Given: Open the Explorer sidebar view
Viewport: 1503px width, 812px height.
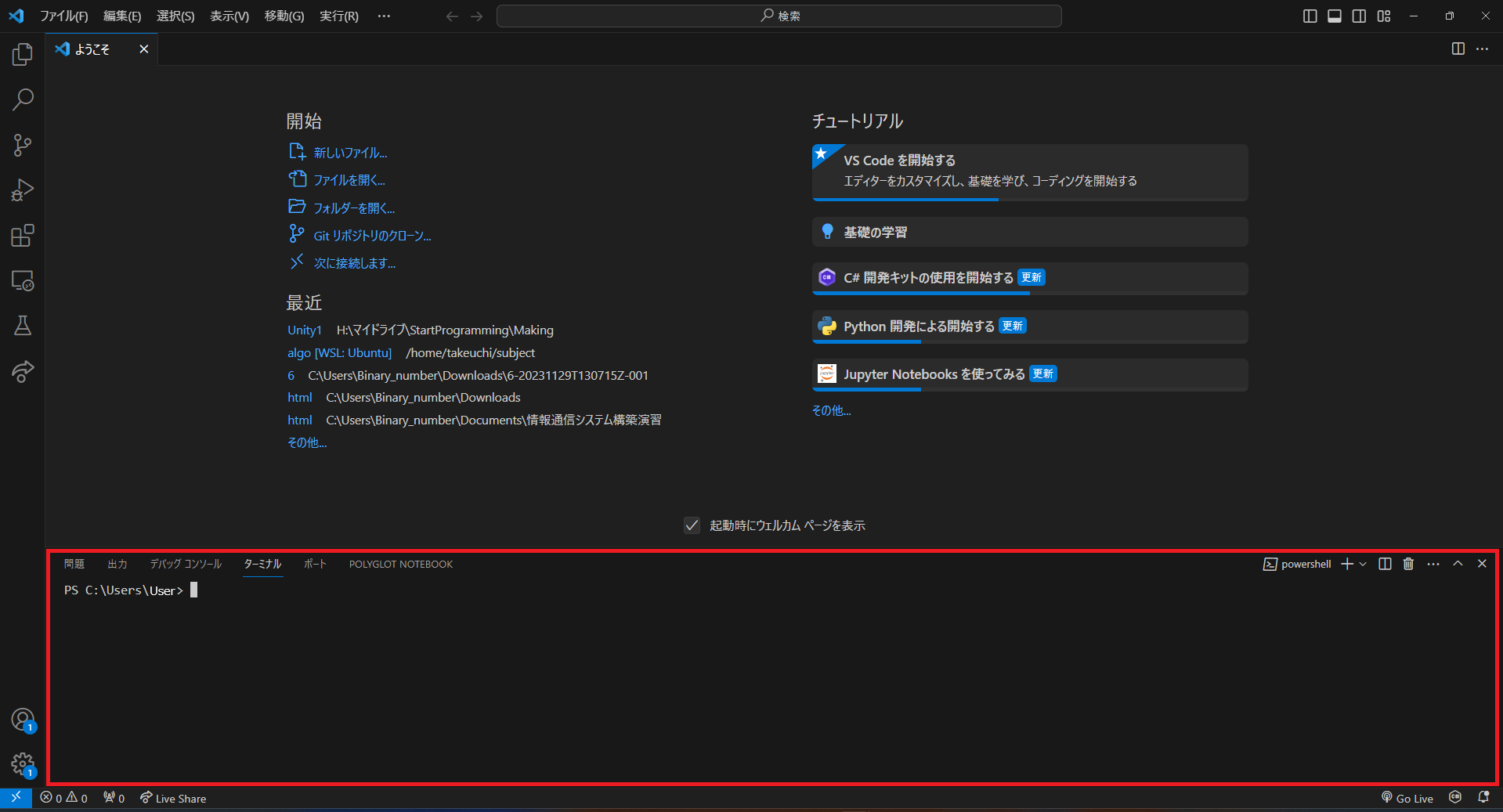Looking at the screenshot, I should click(x=22, y=55).
